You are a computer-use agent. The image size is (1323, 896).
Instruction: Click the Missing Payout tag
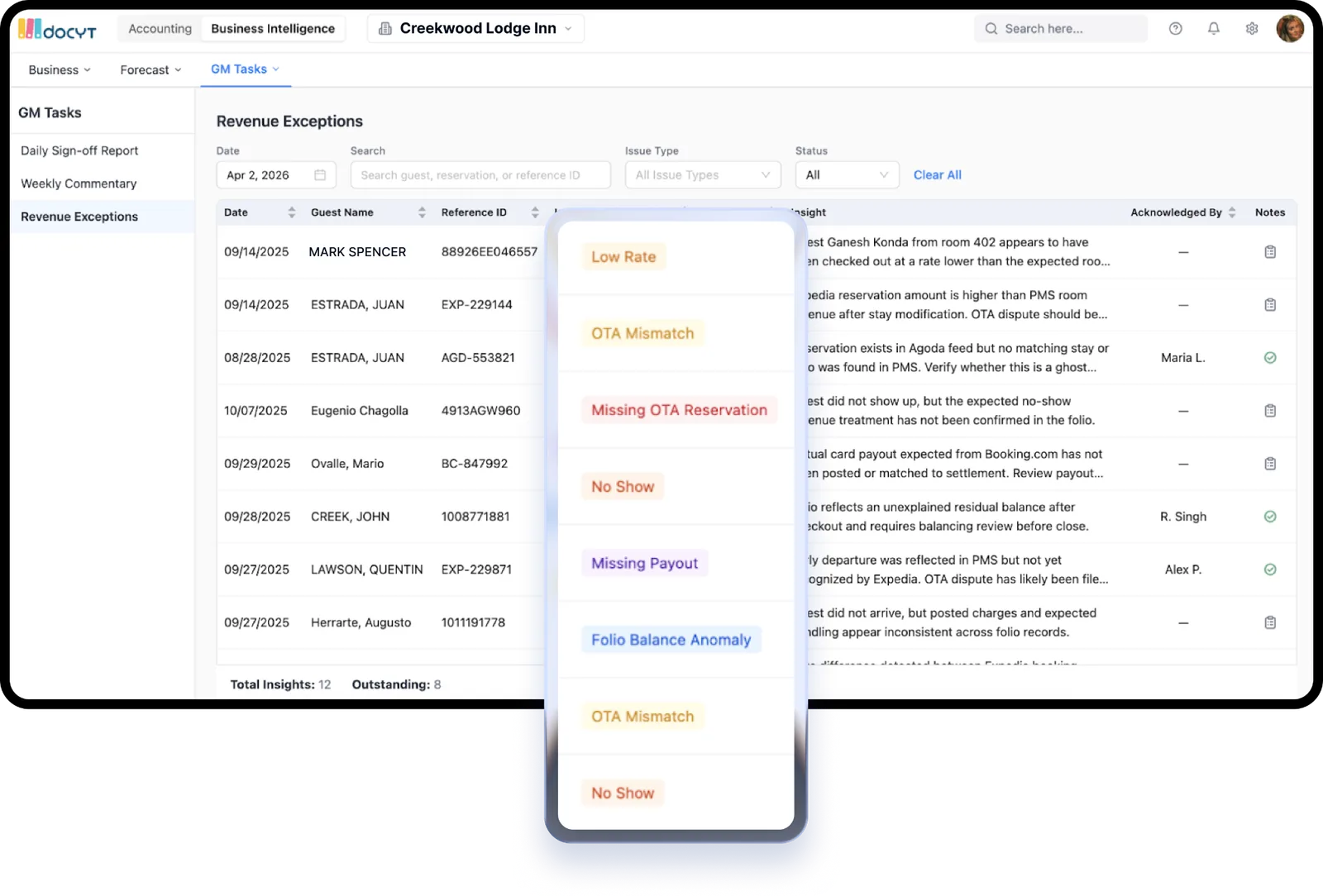644,563
